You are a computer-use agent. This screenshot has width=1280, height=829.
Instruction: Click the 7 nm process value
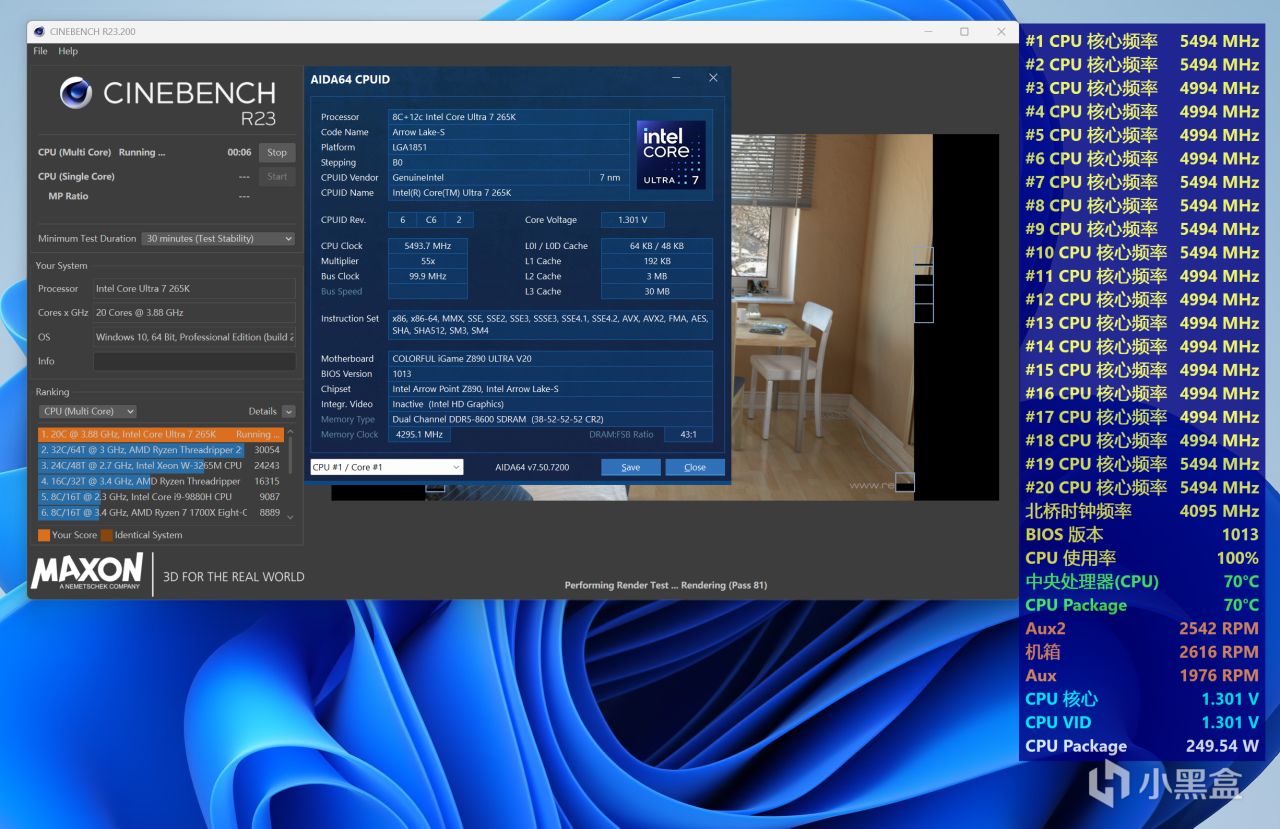coord(610,177)
